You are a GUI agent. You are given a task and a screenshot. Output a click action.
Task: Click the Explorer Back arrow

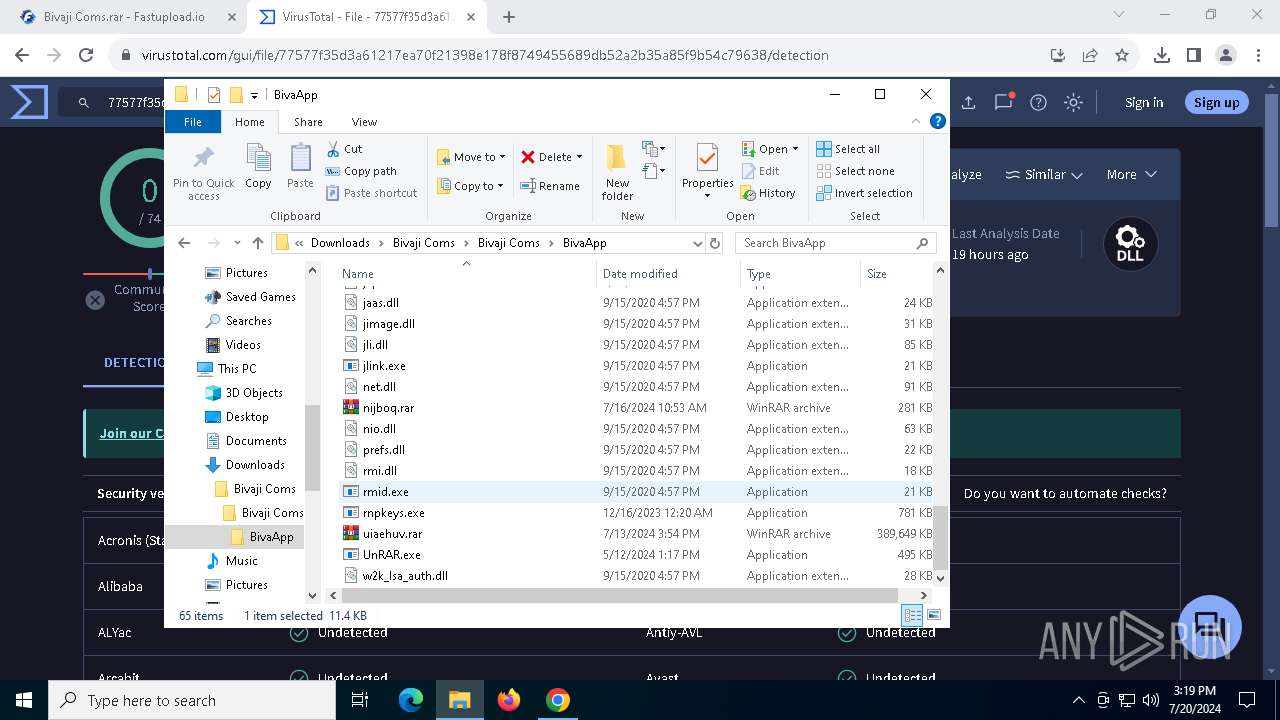point(184,243)
